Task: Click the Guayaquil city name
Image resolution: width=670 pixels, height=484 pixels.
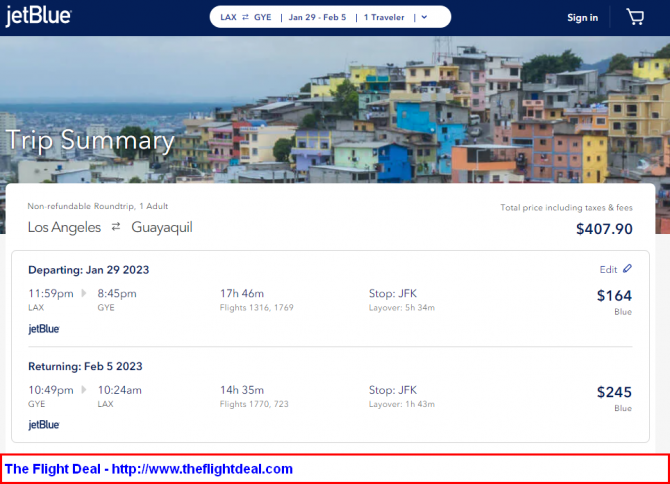Action: click(162, 227)
